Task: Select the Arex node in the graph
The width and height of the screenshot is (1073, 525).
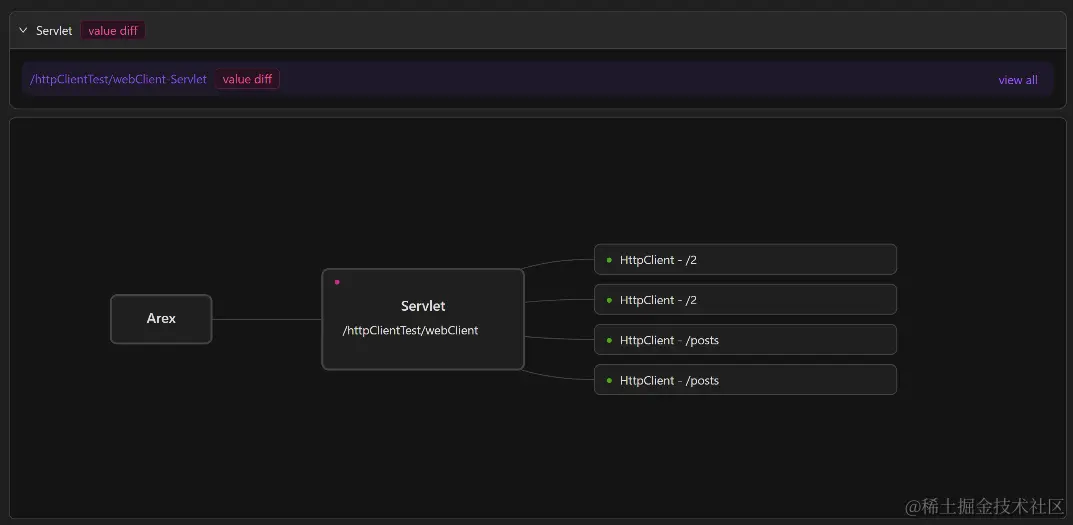Action: pyautogui.click(x=161, y=319)
